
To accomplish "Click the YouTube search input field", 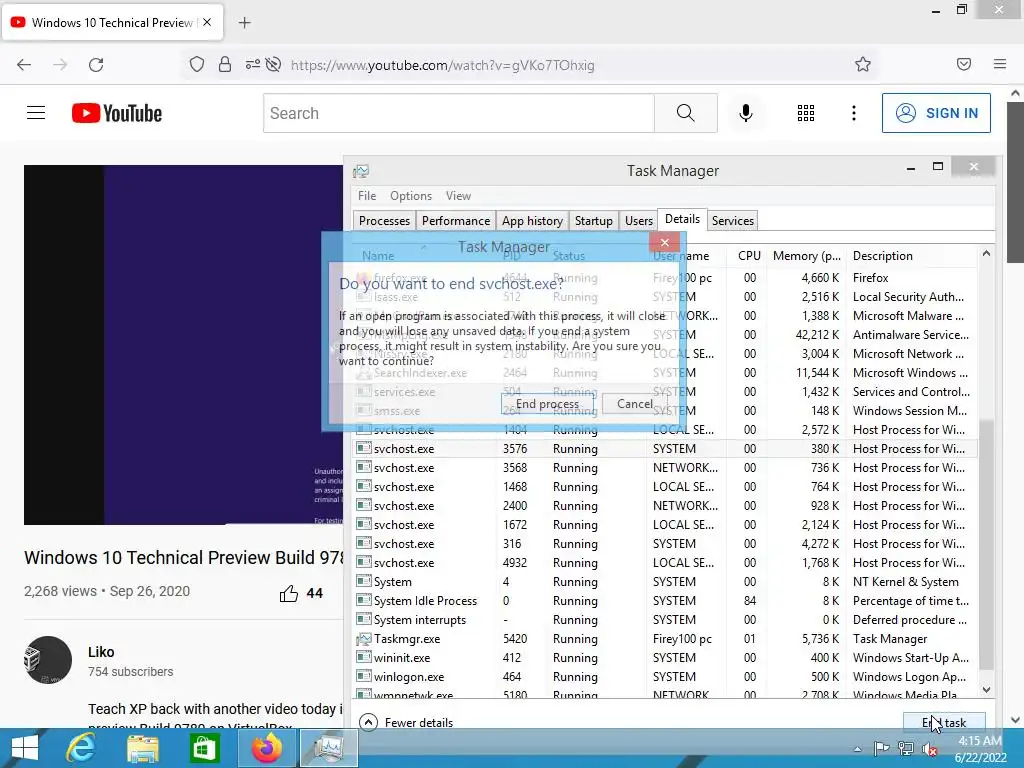I will coord(459,113).
